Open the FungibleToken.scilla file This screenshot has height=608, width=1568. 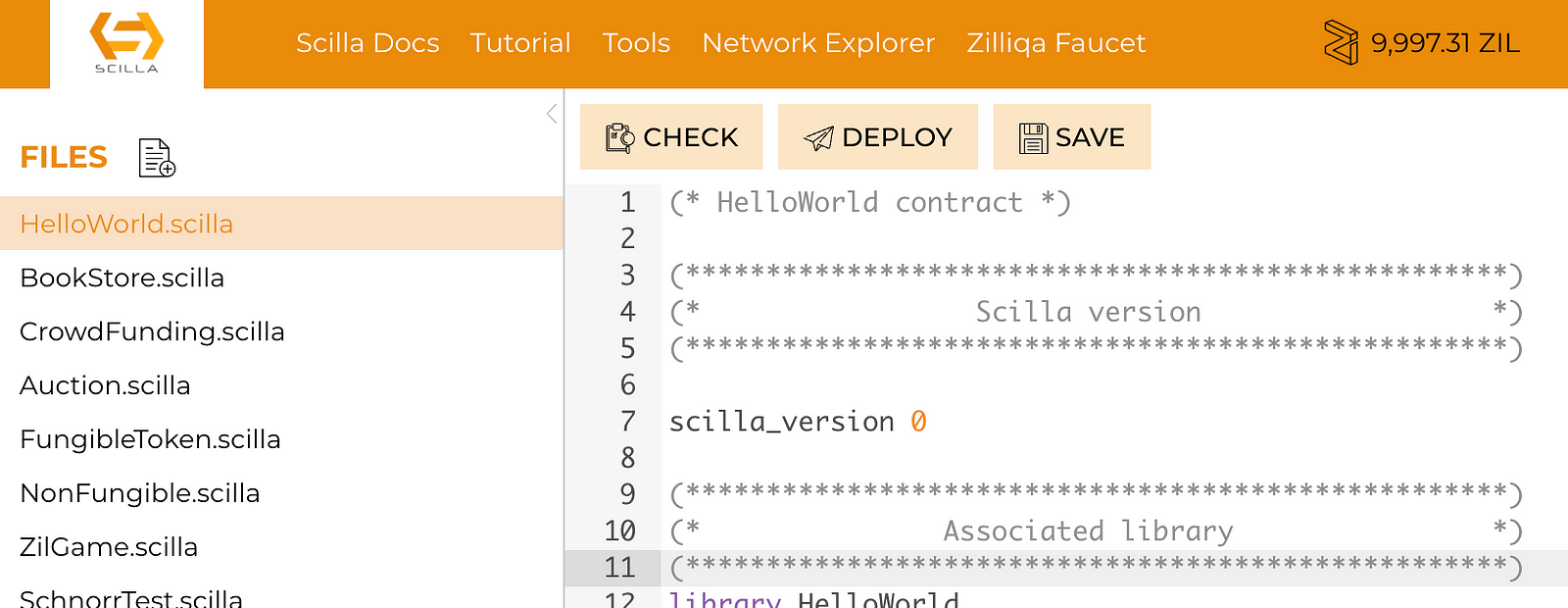(281, 439)
